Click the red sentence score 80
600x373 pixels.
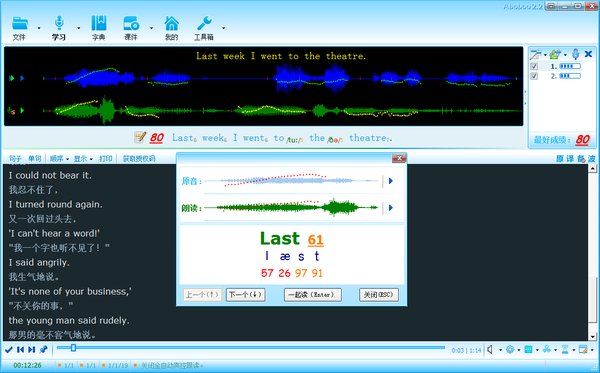tap(157, 138)
